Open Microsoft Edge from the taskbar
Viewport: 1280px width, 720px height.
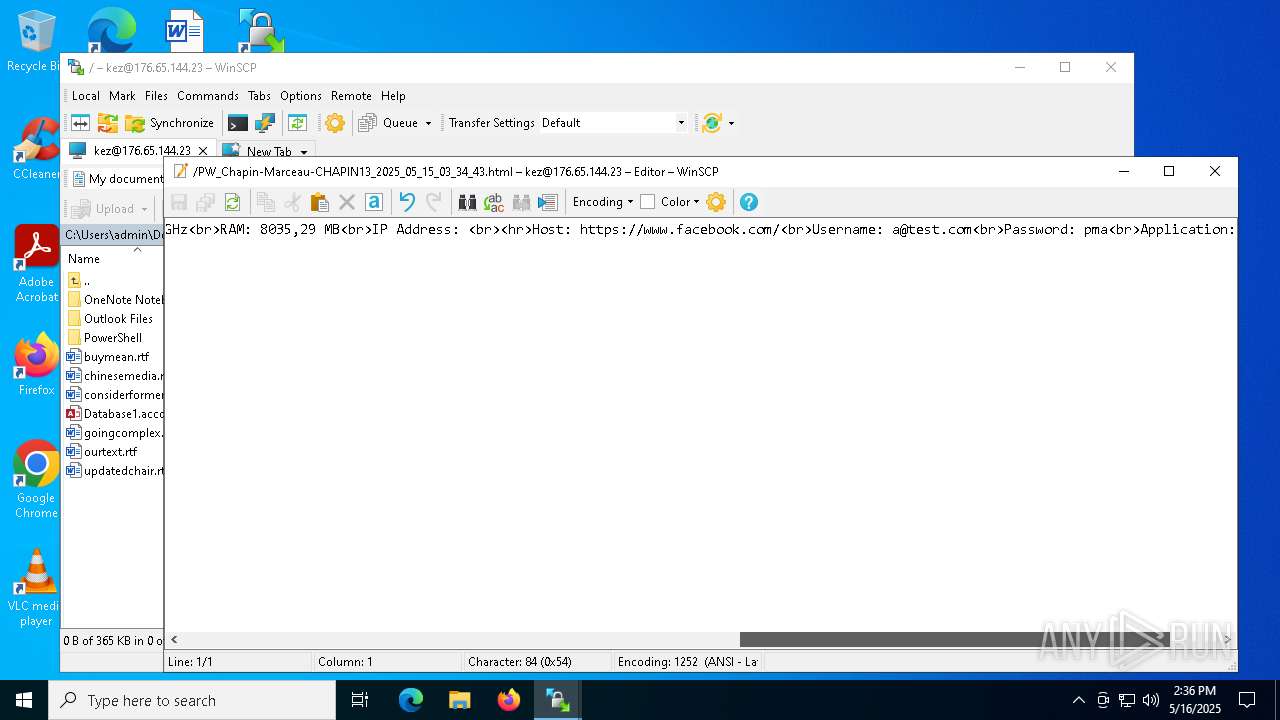[411, 700]
